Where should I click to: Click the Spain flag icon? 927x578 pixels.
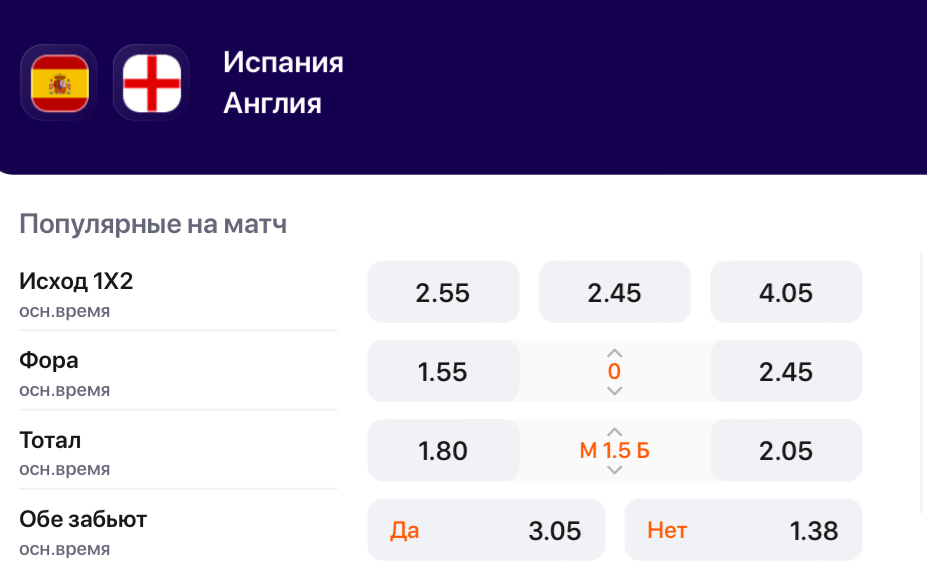click(x=59, y=82)
